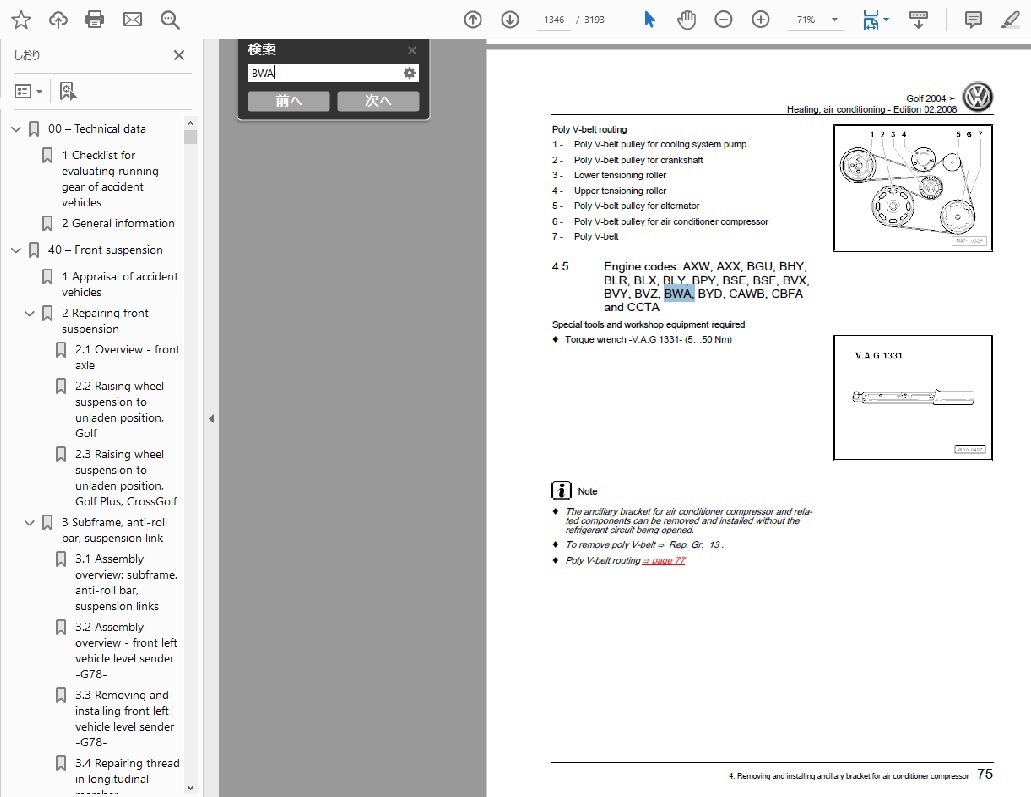1031x797 pixels.
Task: Open bookmark 2.2 Raising wheel suspension, Golf
Action: [120, 410]
